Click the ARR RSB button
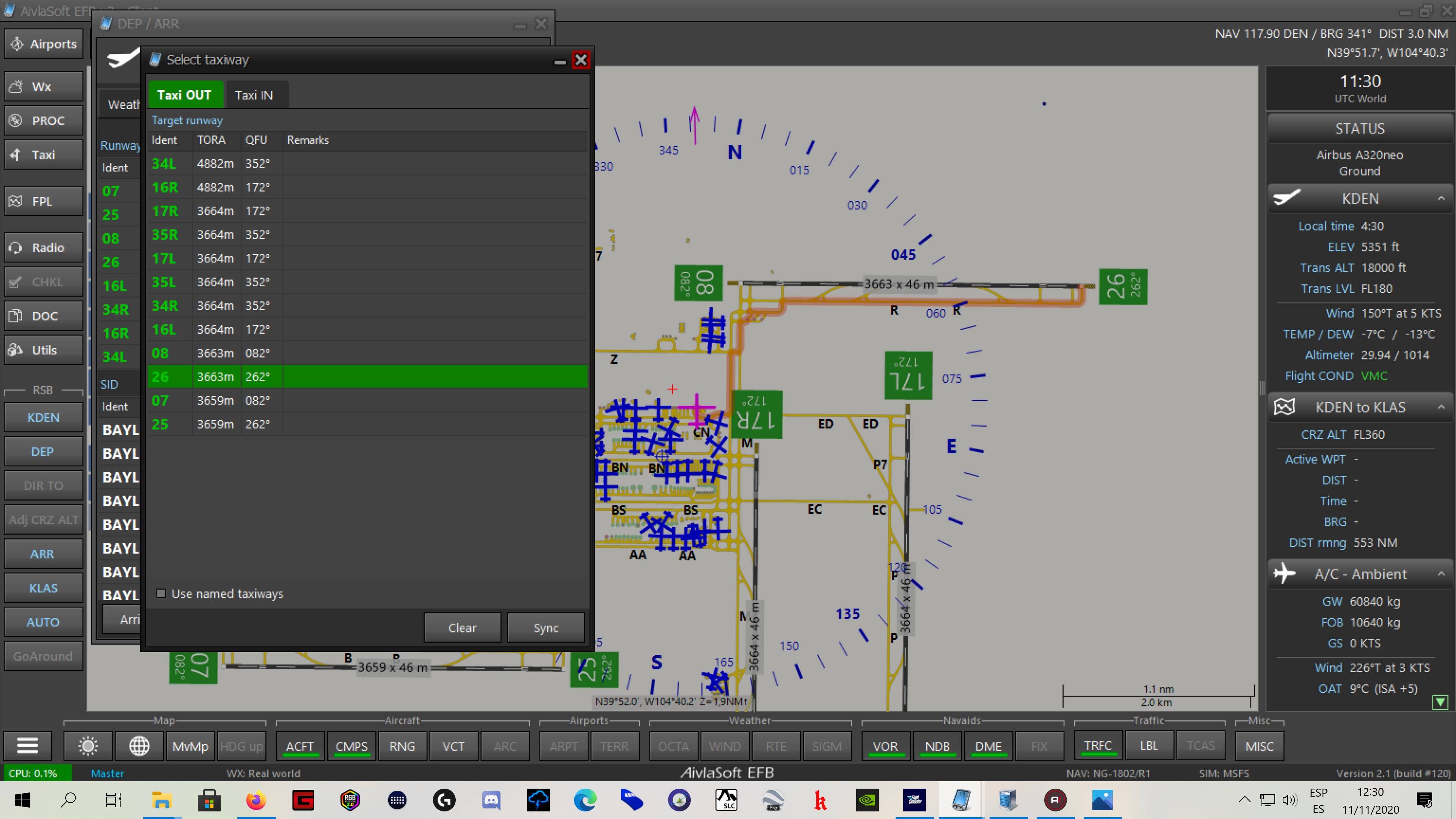Screen dimensions: 1456x819 click(44, 554)
